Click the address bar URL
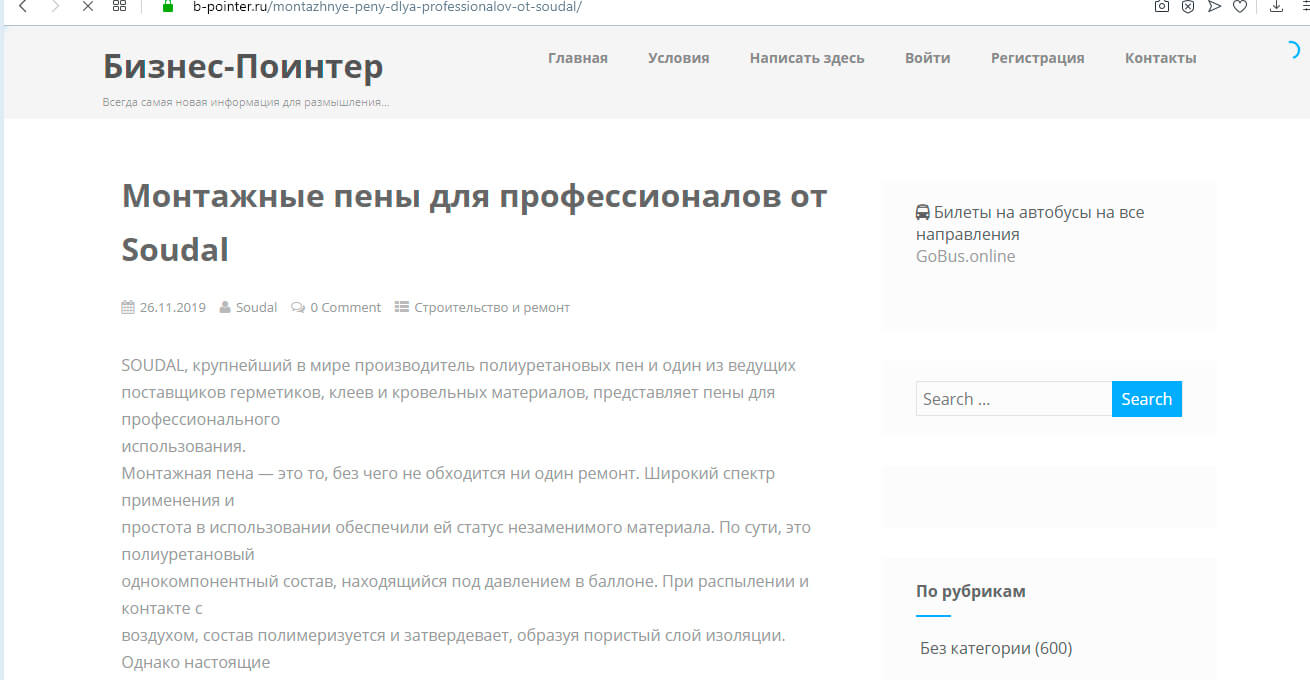Image resolution: width=1310 pixels, height=680 pixels. point(387,6)
